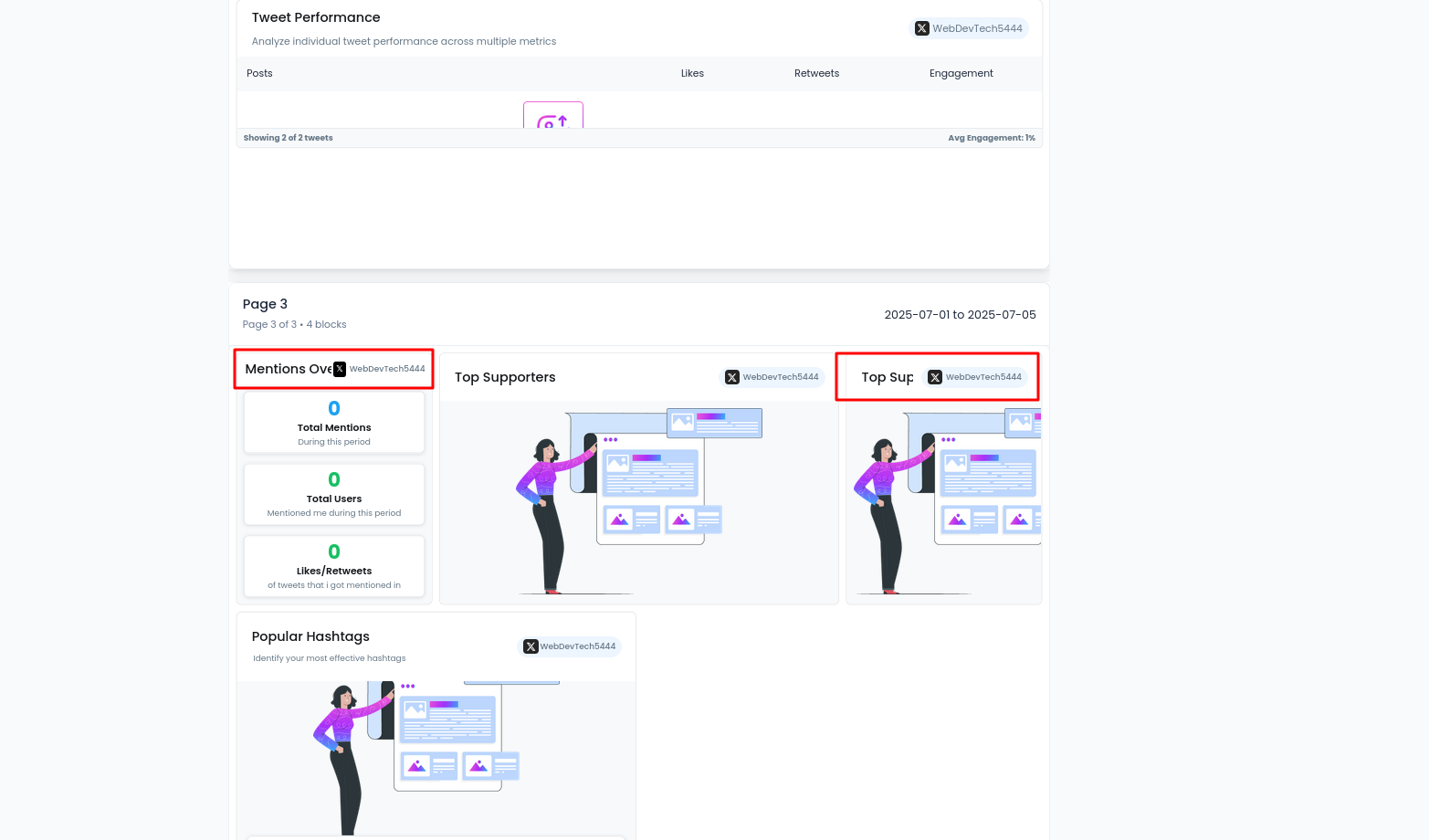Click WebDevTech5444 badge in truncated Top Sup block
The width and height of the screenshot is (1429, 840).
click(976, 377)
